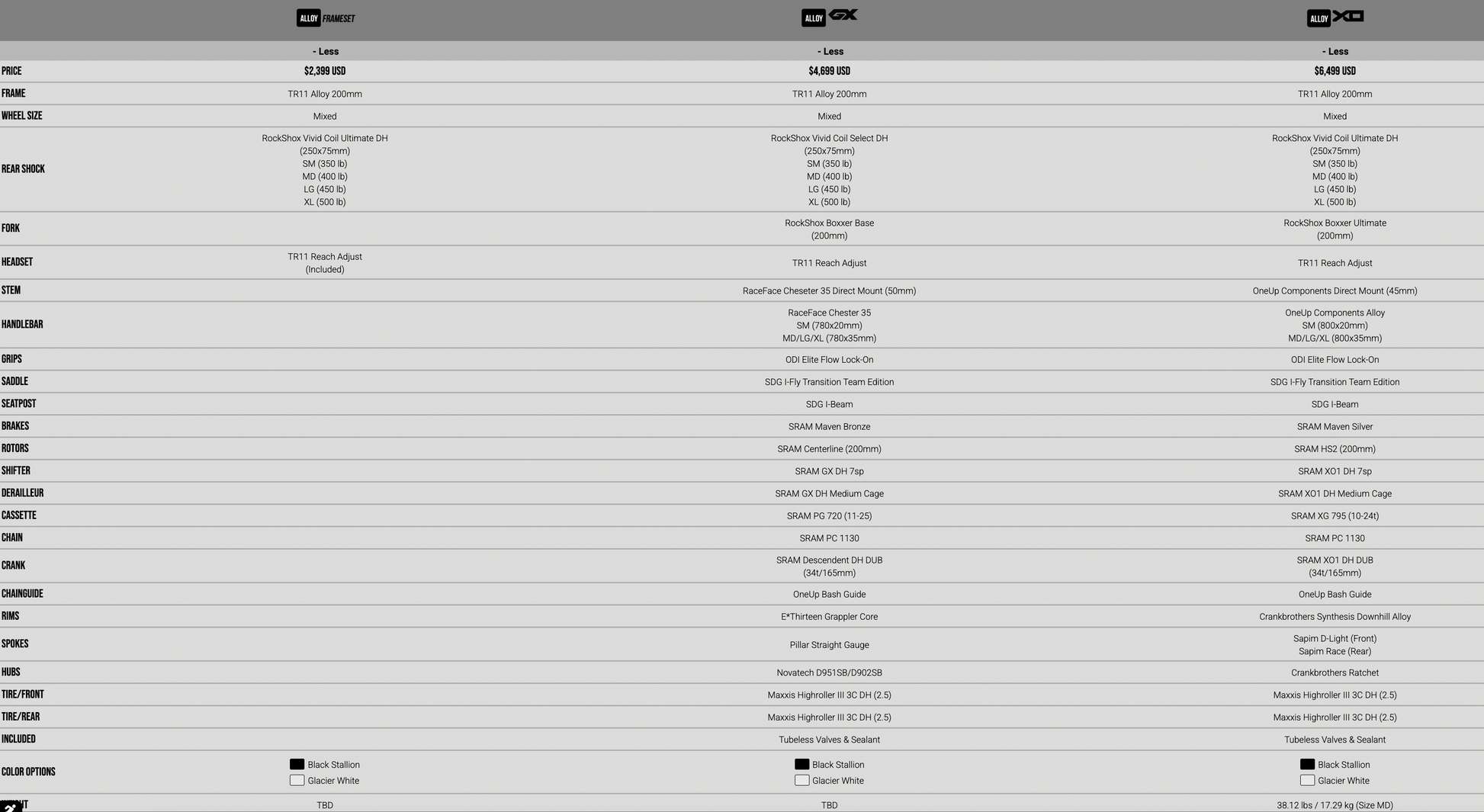This screenshot has width=1484, height=812.
Task: Click the PRICE row label
Action: pyautogui.click(x=11, y=71)
